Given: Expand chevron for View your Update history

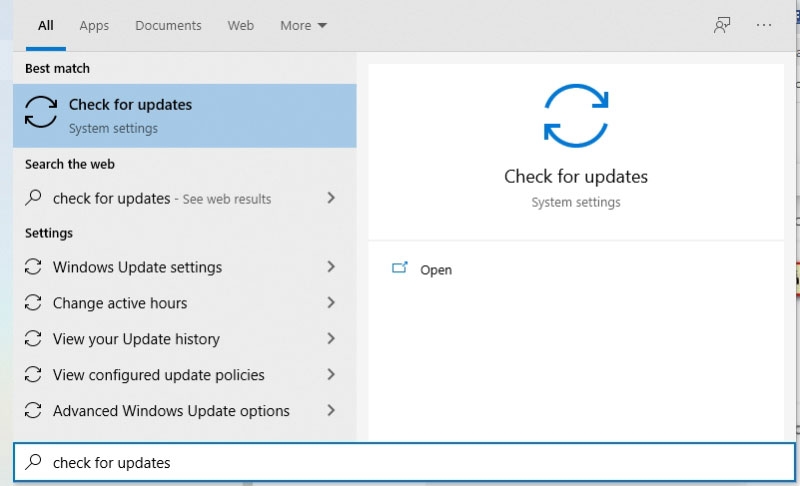Looking at the screenshot, I should pos(331,339).
